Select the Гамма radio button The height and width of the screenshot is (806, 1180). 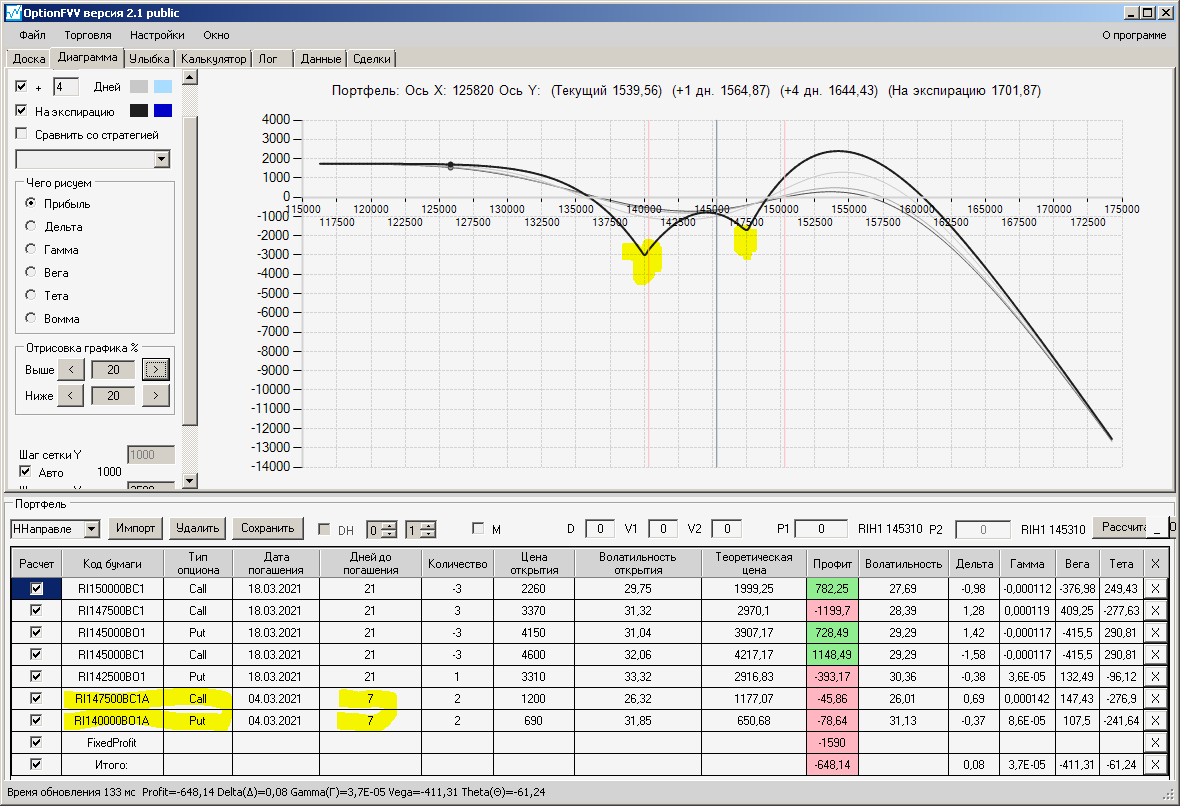point(30,249)
